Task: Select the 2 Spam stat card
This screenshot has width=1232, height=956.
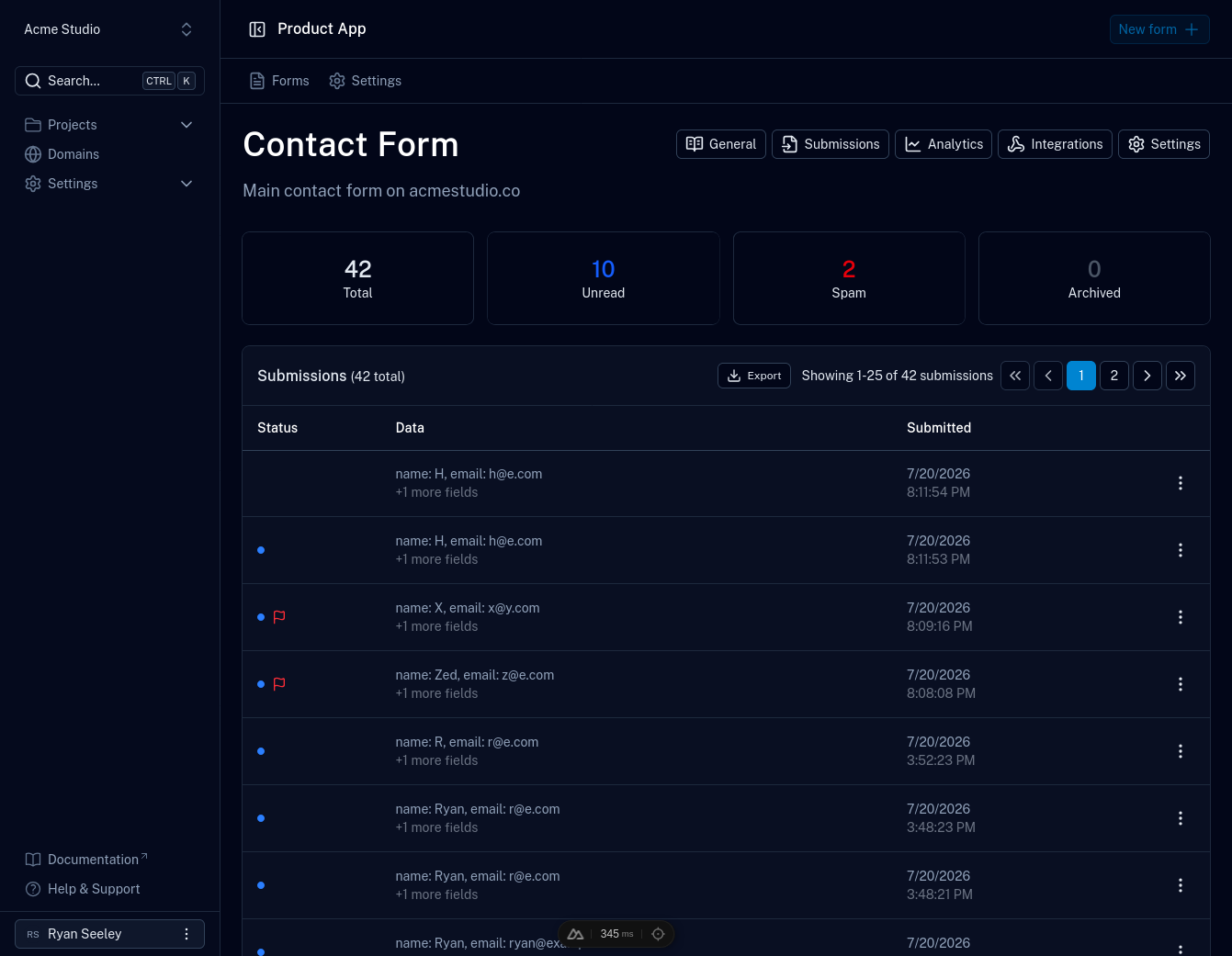Action: coord(849,278)
